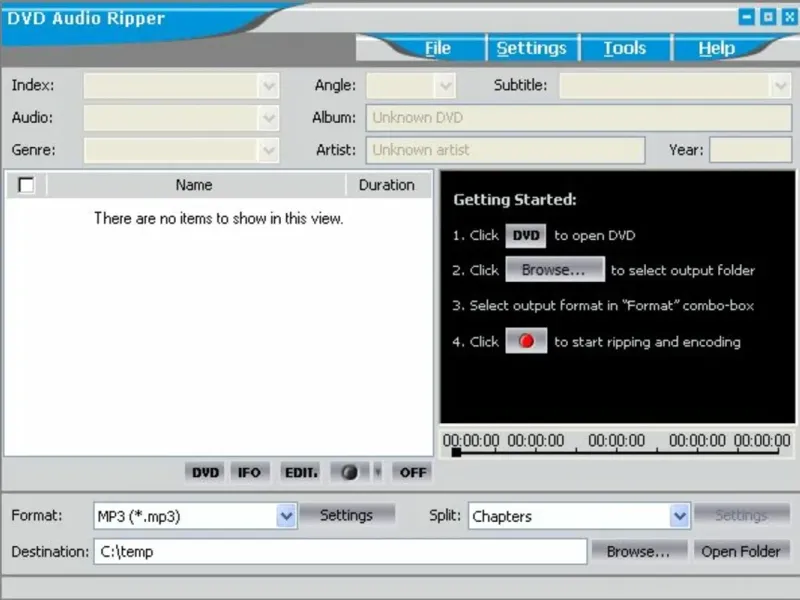Click the DVD toolbar button below the list

coord(205,472)
